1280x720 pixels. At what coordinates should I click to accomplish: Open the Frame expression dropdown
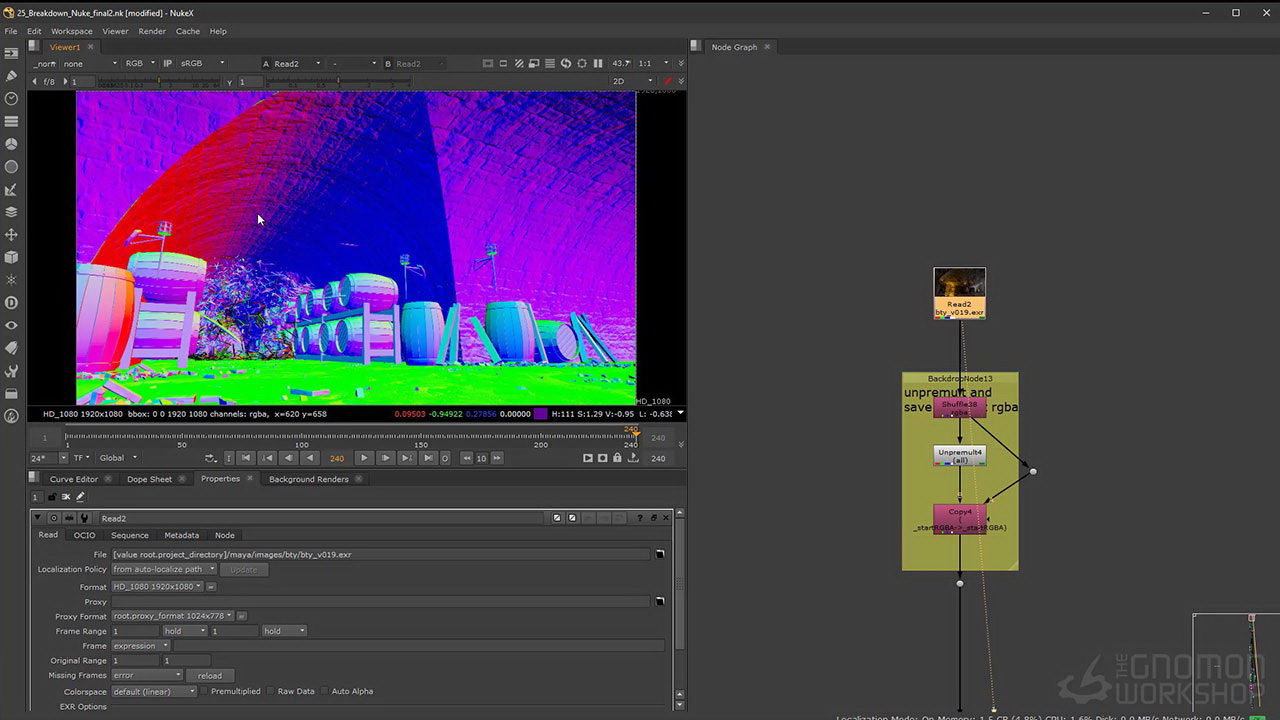141,646
